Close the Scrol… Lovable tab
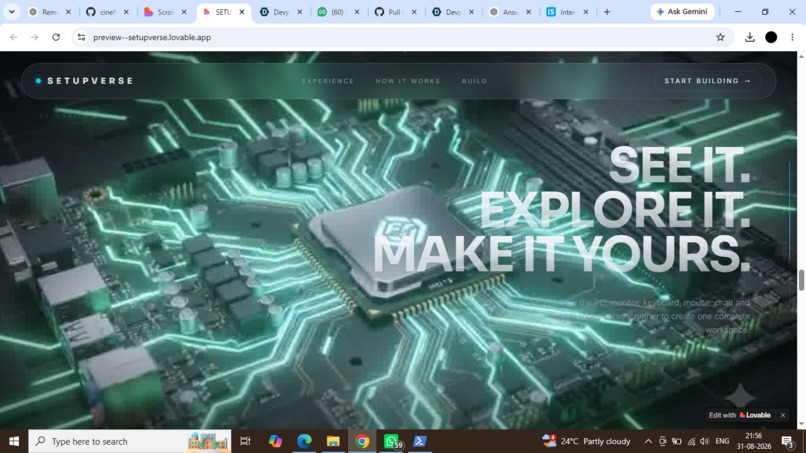This screenshot has height=453, width=806. [184, 12]
